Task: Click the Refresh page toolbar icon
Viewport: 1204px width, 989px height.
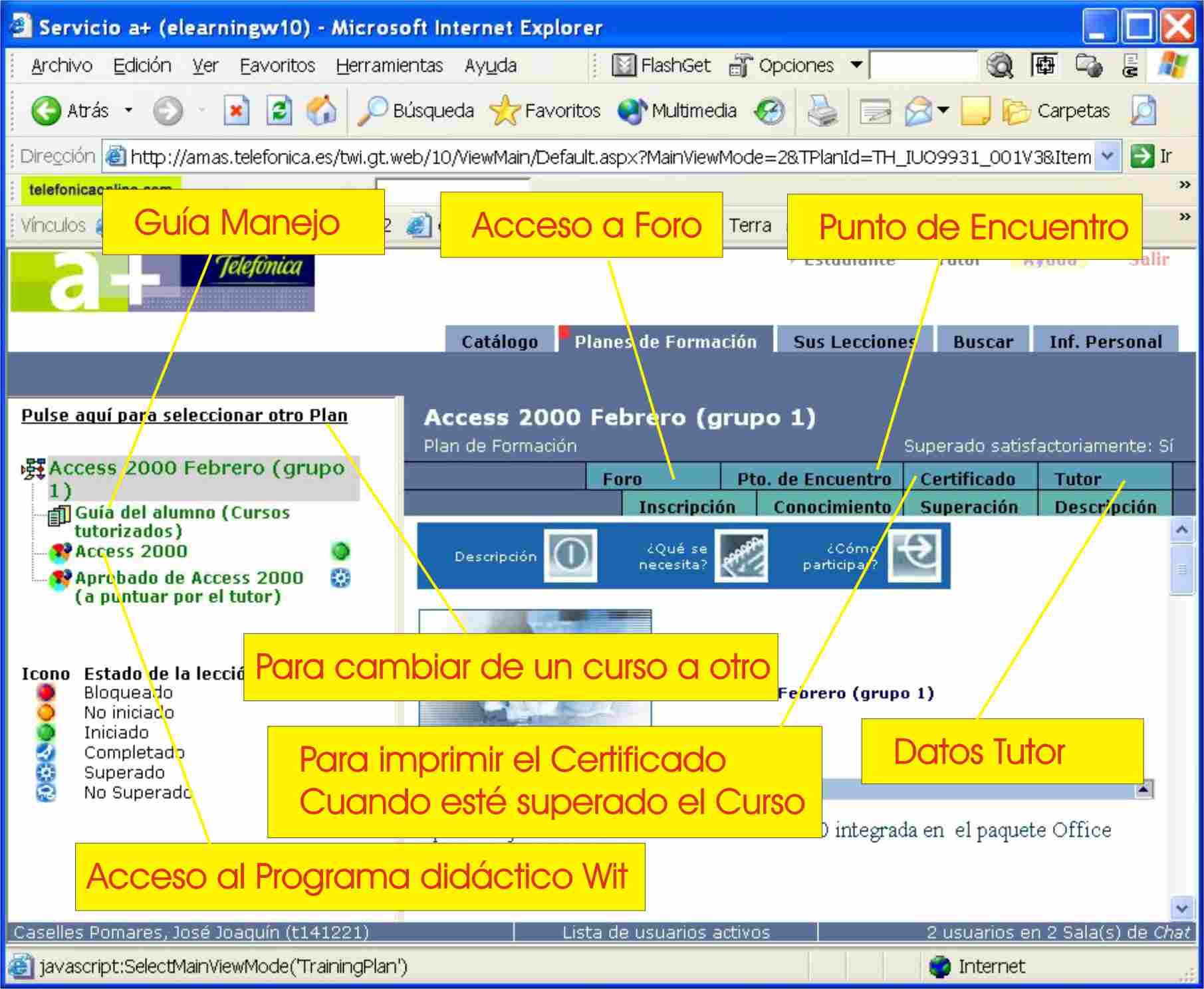Action: click(279, 110)
